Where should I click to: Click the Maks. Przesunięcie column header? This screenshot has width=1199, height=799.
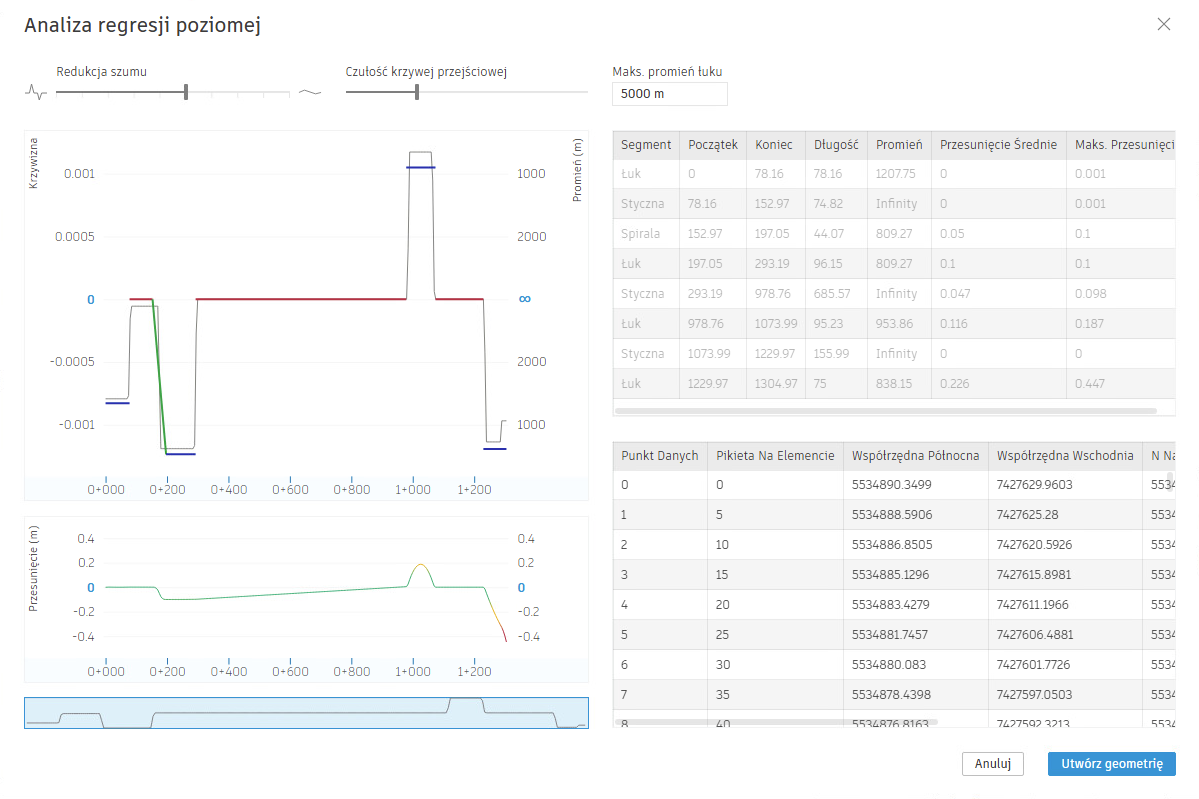(1123, 145)
